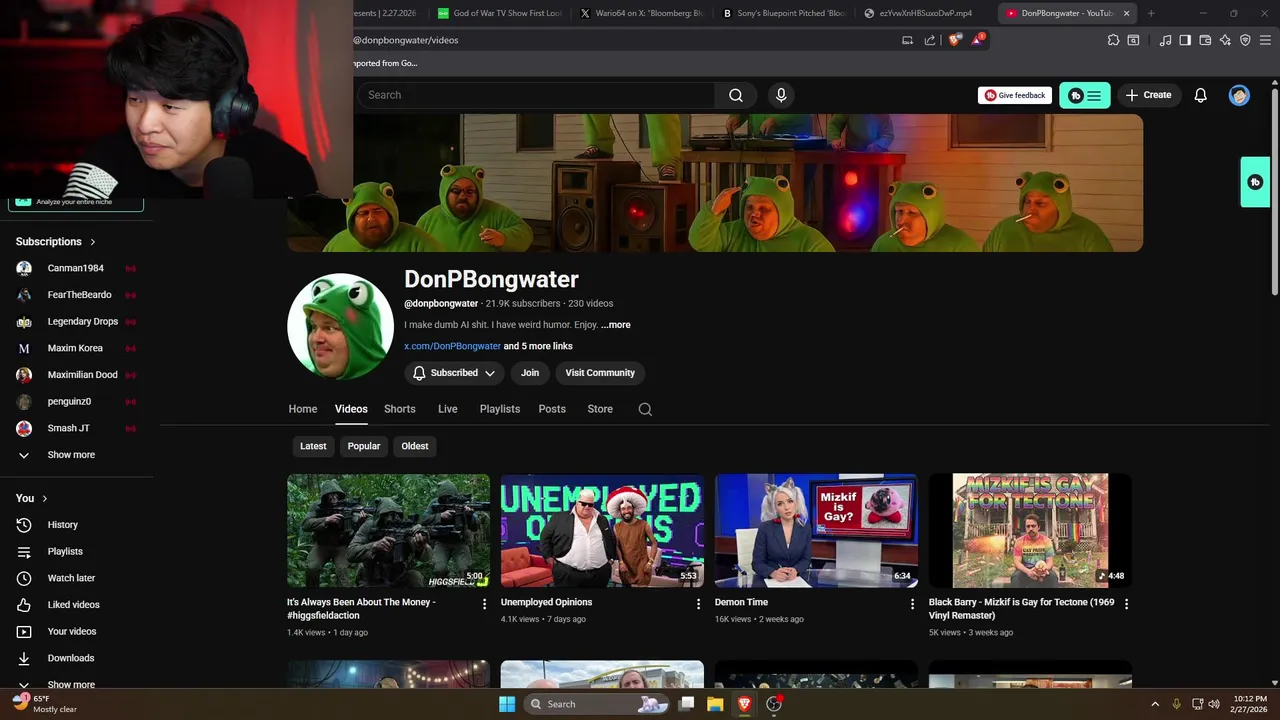1280x720 pixels.
Task: Click the share page icon in address bar
Action: click(x=930, y=40)
